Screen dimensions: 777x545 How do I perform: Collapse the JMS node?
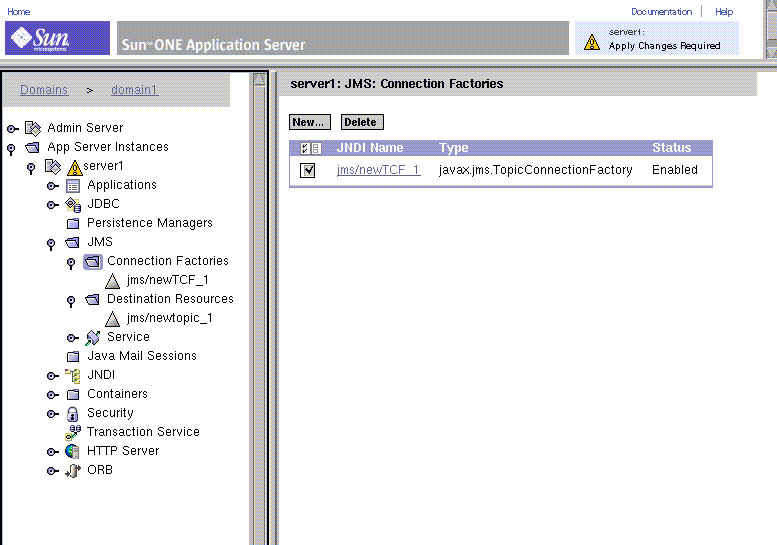pos(51,244)
